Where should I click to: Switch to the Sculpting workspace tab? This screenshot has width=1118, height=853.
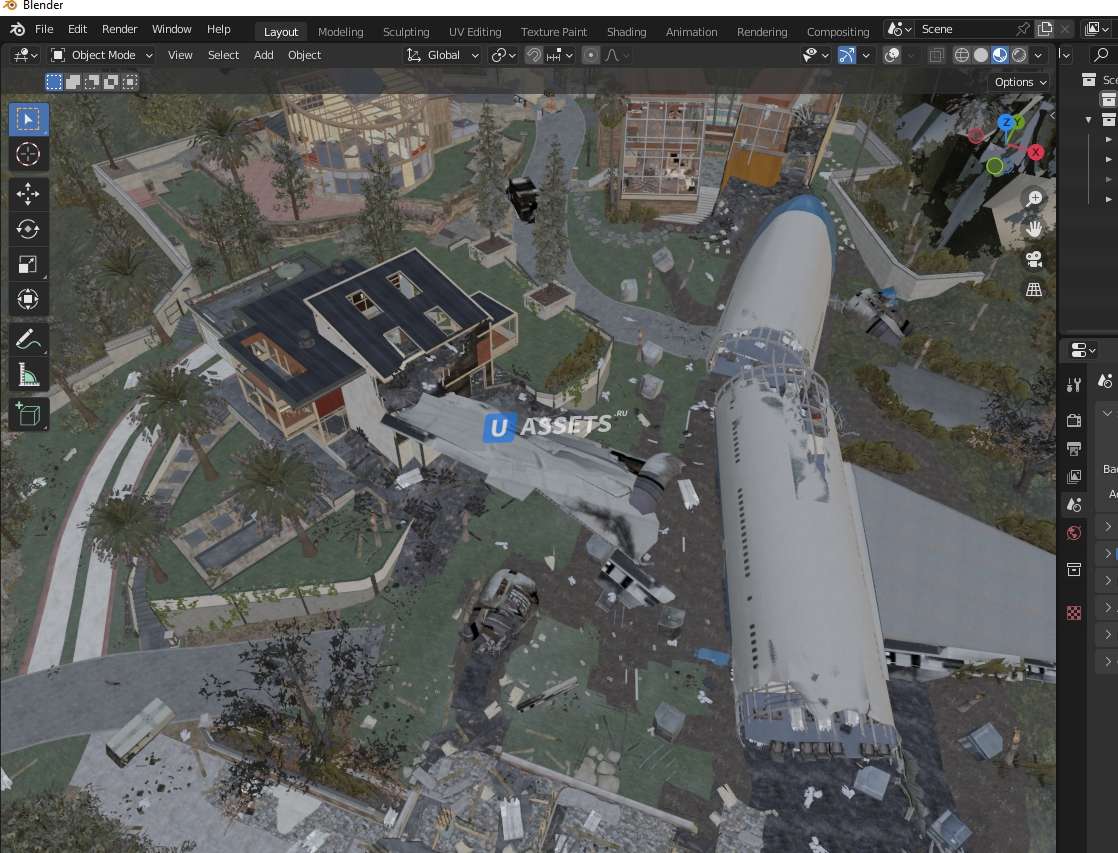(x=406, y=32)
